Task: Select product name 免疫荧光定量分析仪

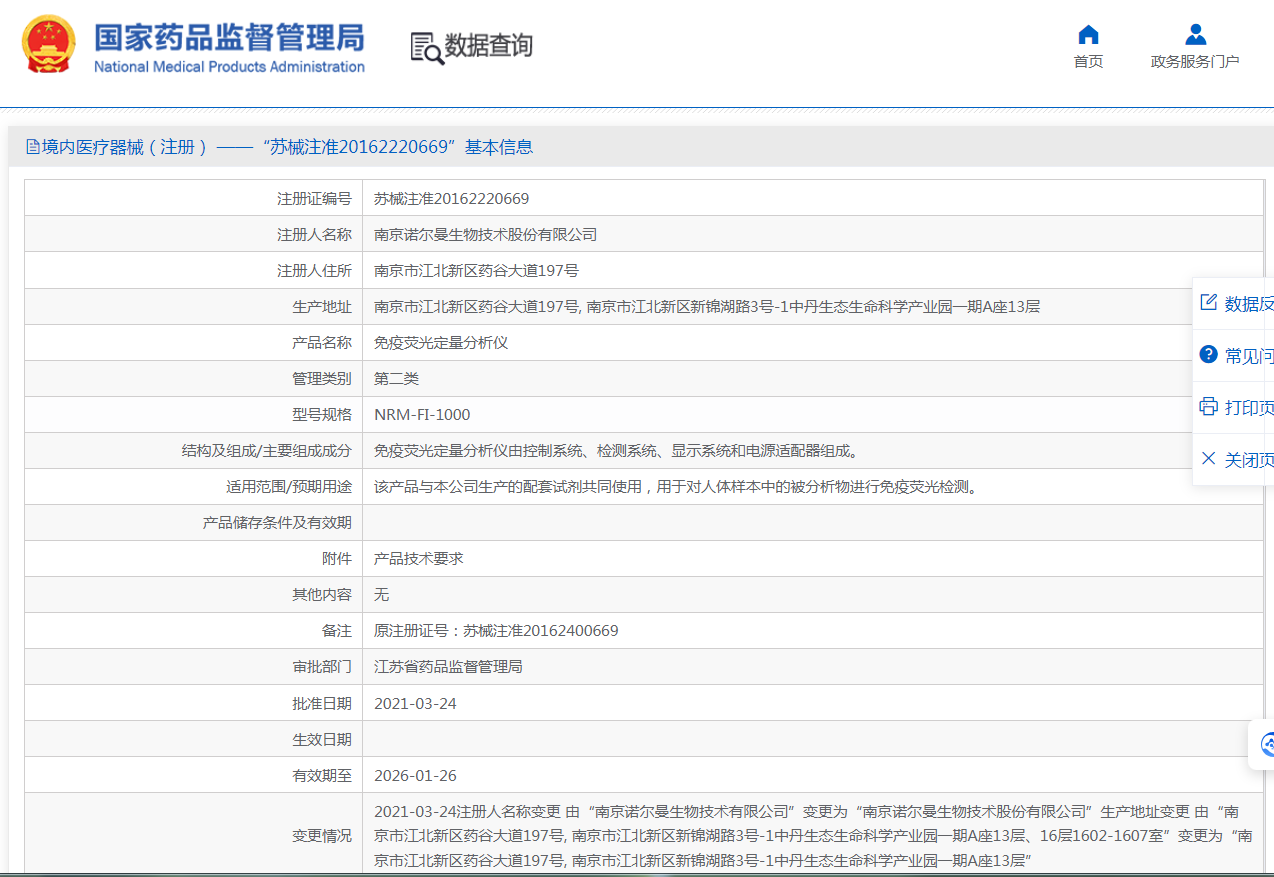Action: 441,343
